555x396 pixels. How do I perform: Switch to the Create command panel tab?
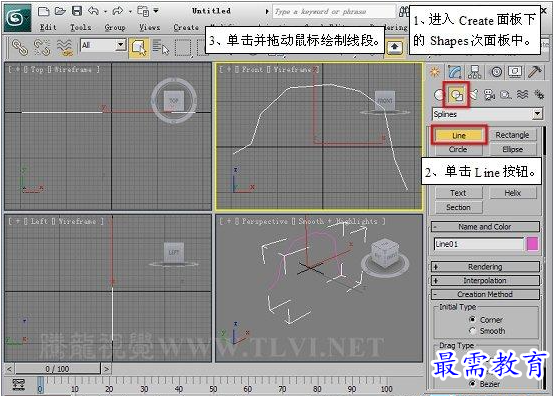coord(435,72)
